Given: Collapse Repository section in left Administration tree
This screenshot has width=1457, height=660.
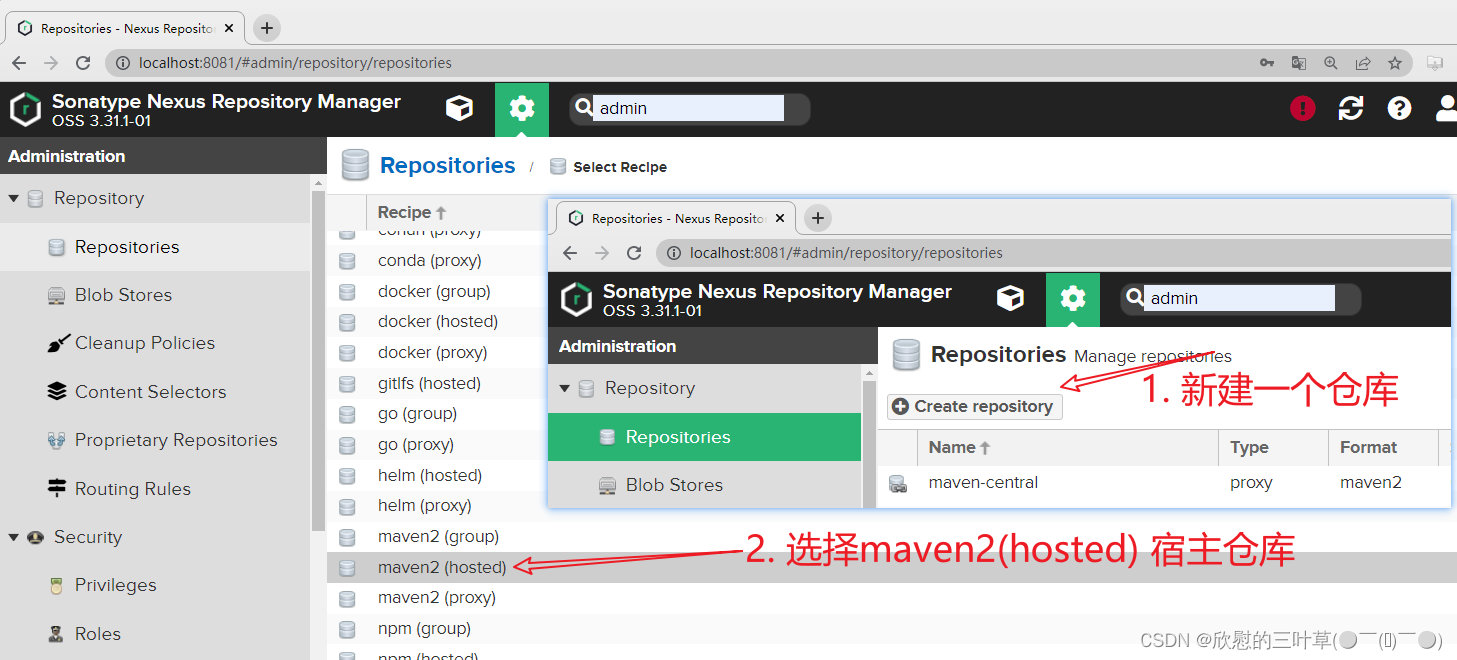Looking at the screenshot, I should [14, 198].
